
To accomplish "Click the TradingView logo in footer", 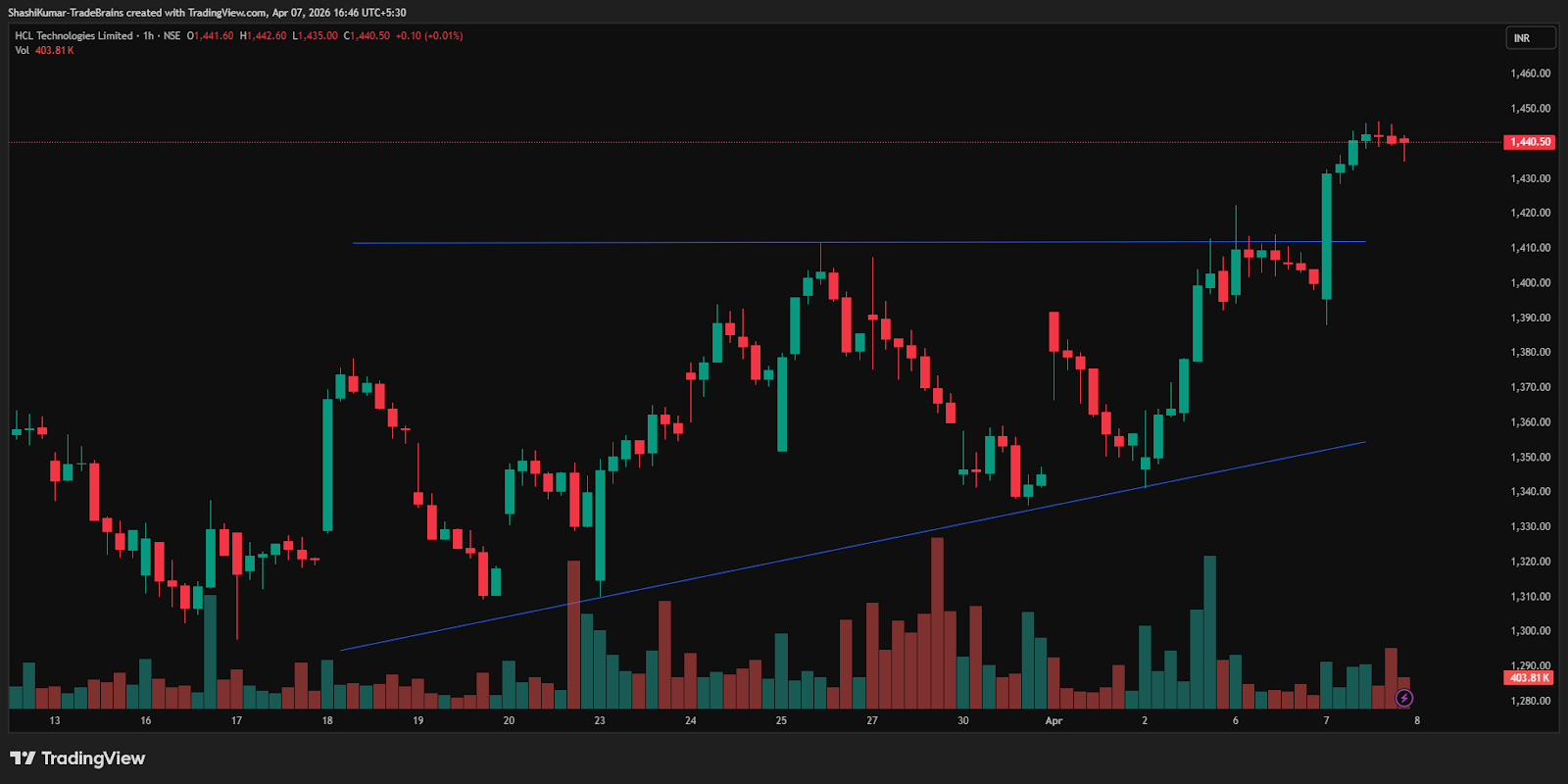I will tap(77, 759).
